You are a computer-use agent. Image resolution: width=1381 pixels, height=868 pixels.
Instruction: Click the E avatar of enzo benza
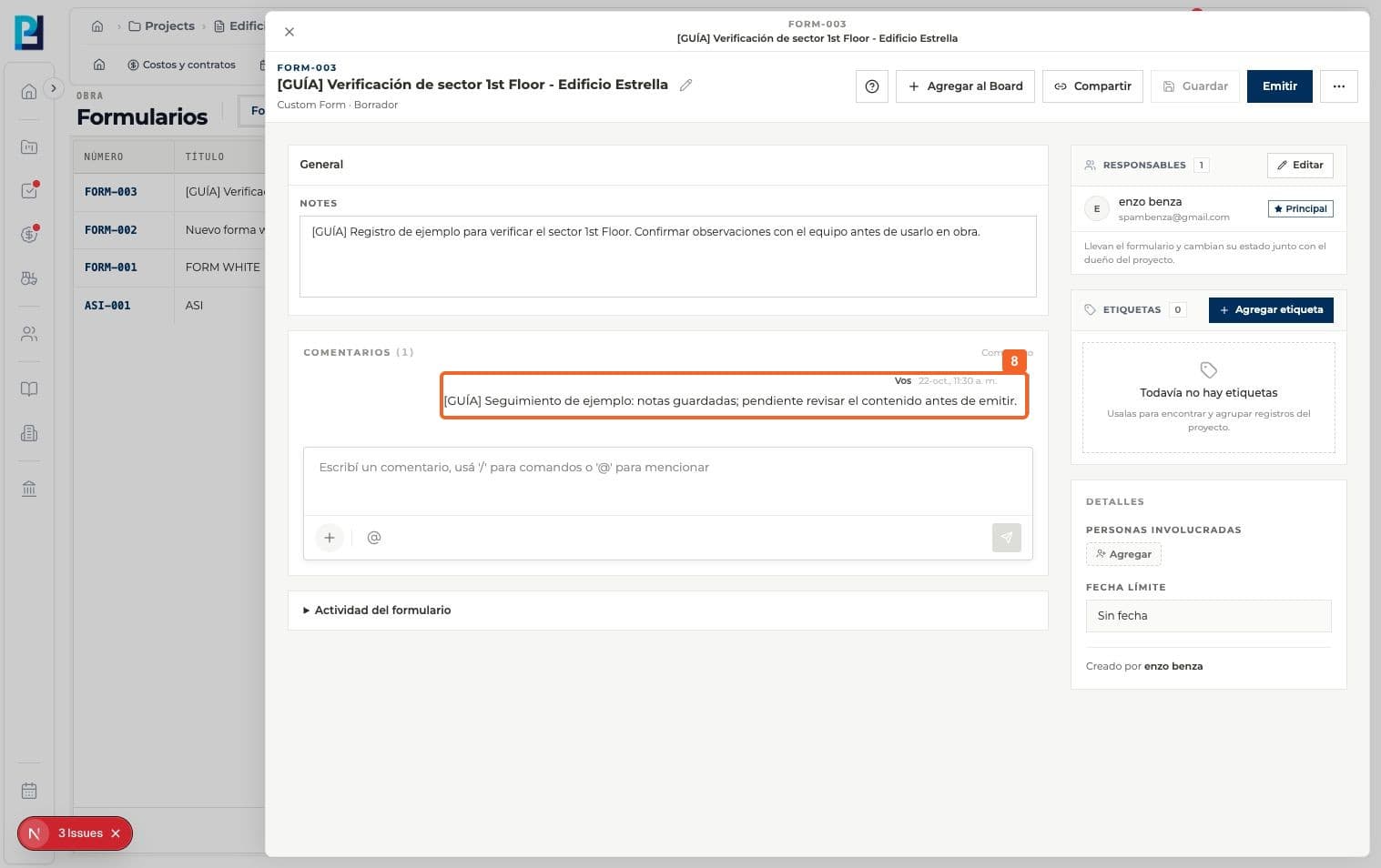1097,209
